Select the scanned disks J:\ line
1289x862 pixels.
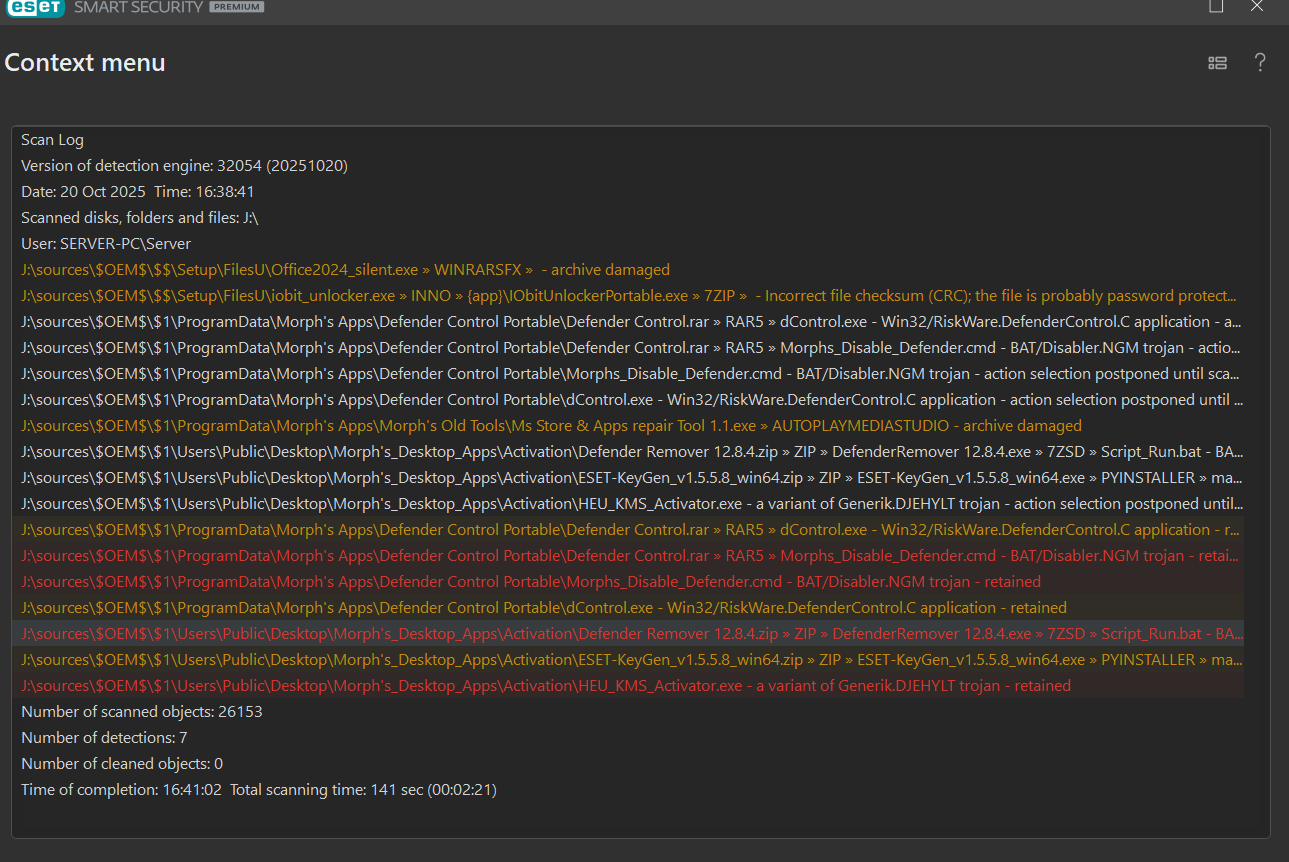(x=139, y=218)
